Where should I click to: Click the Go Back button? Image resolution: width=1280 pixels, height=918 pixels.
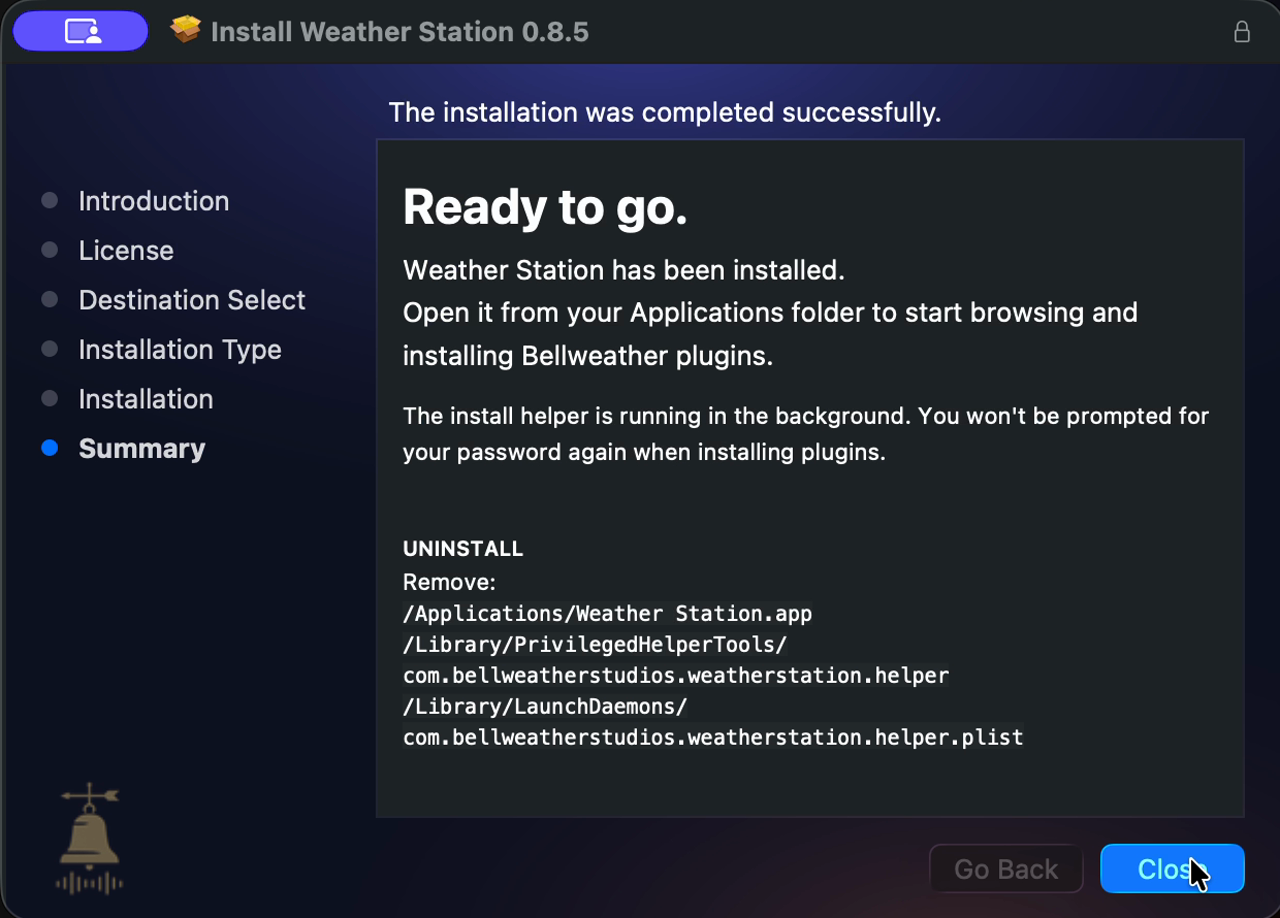pyautogui.click(x=1006, y=869)
